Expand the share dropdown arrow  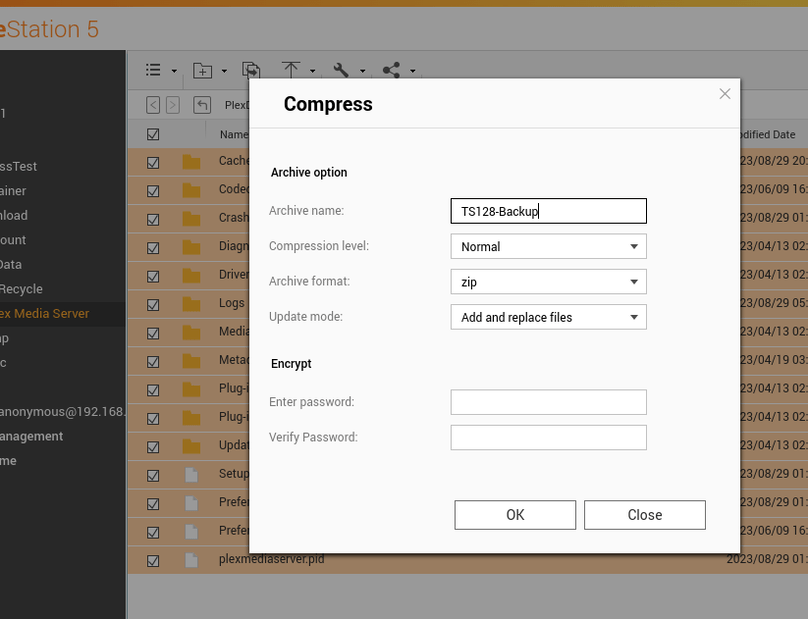[413, 71]
